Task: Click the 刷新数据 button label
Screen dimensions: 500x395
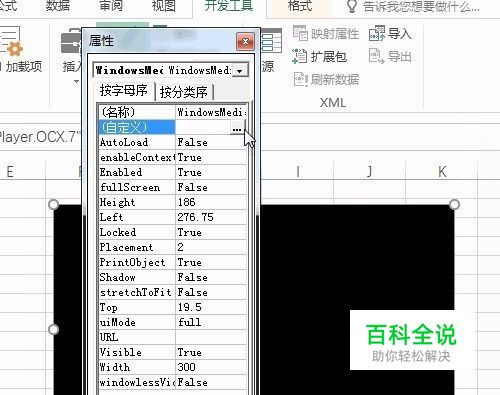Action: click(335, 80)
